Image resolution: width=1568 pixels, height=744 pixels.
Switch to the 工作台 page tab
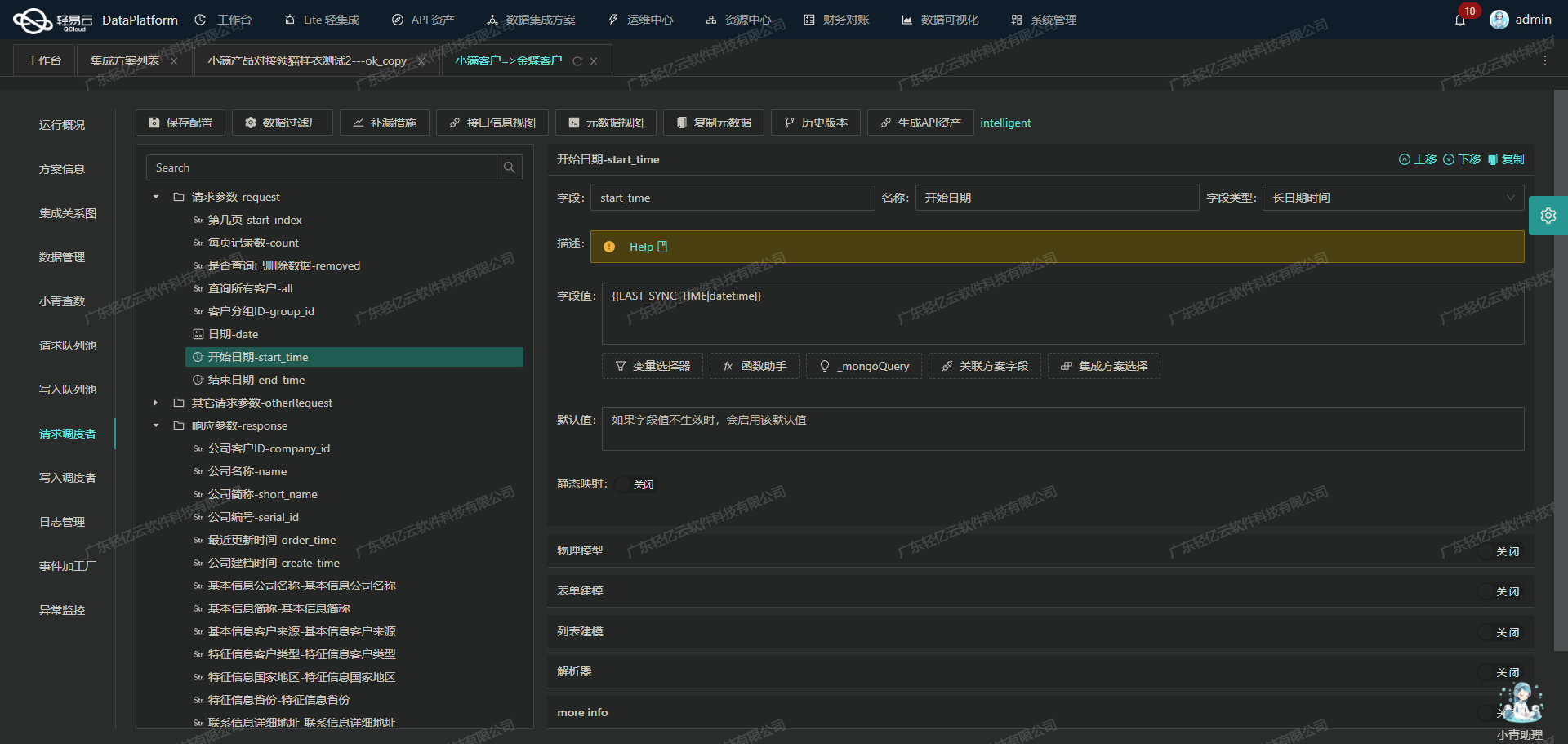pos(44,60)
